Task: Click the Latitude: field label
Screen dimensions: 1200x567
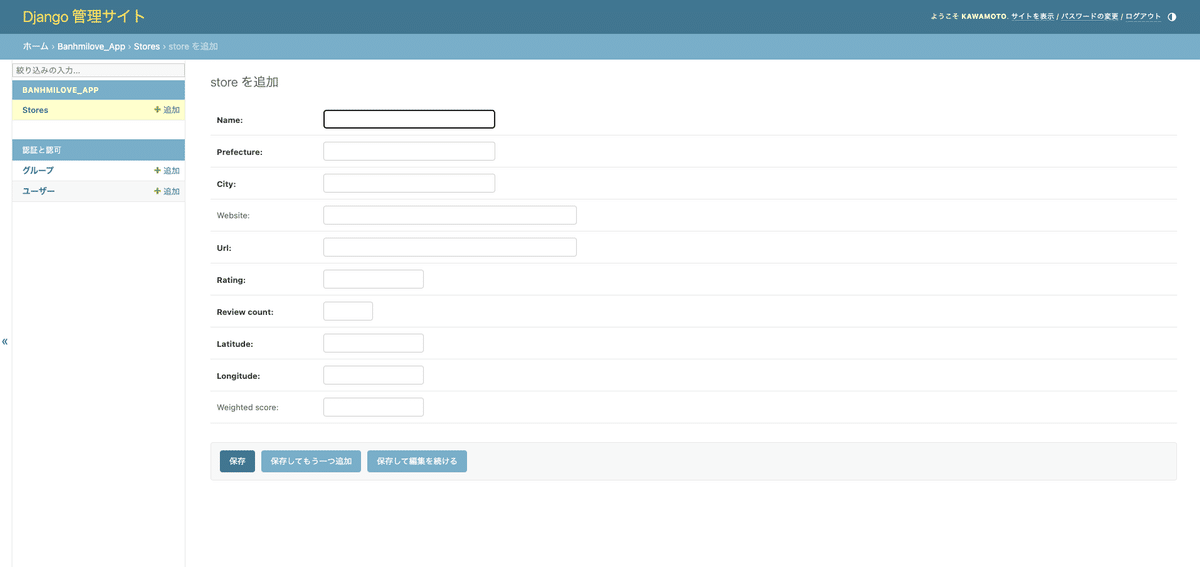Action: [x=235, y=344]
